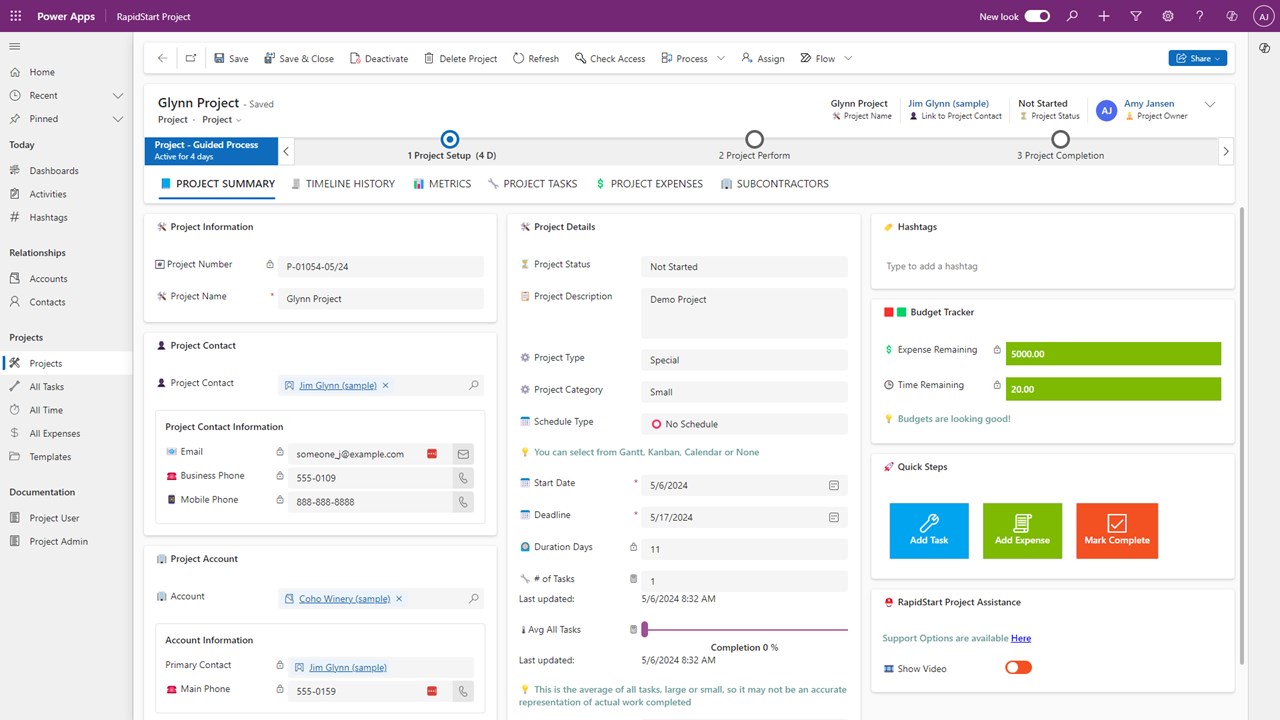This screenshot has width=1280, height=720.
Task: Expand the Pinned menu chevron
Action: click(x=118, y=119)
